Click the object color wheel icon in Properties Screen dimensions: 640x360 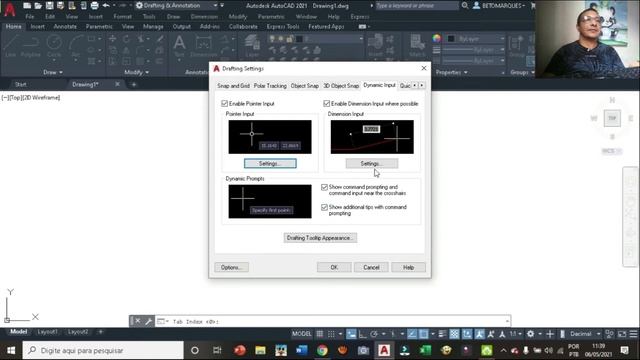pyautogui.click(x=437, y=38)
